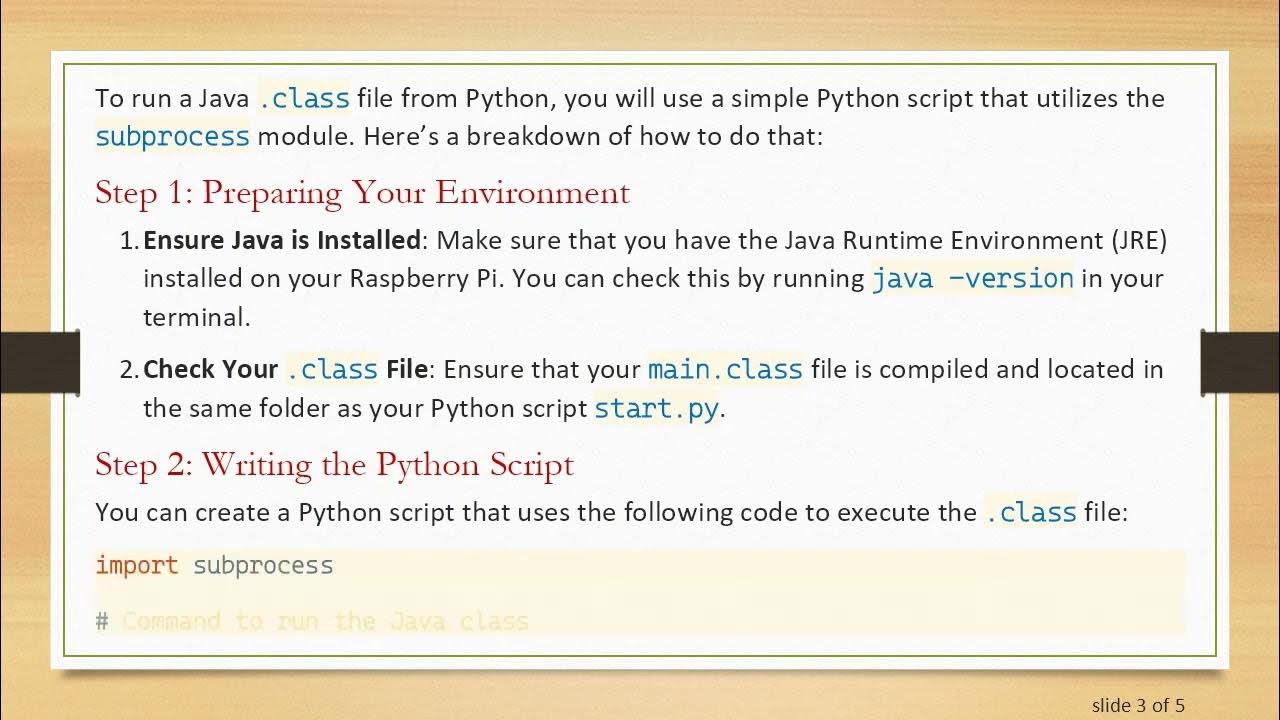Click the "start.py" script name
The height and width of the screenshot is (720, 1280).
click(656, 409)
